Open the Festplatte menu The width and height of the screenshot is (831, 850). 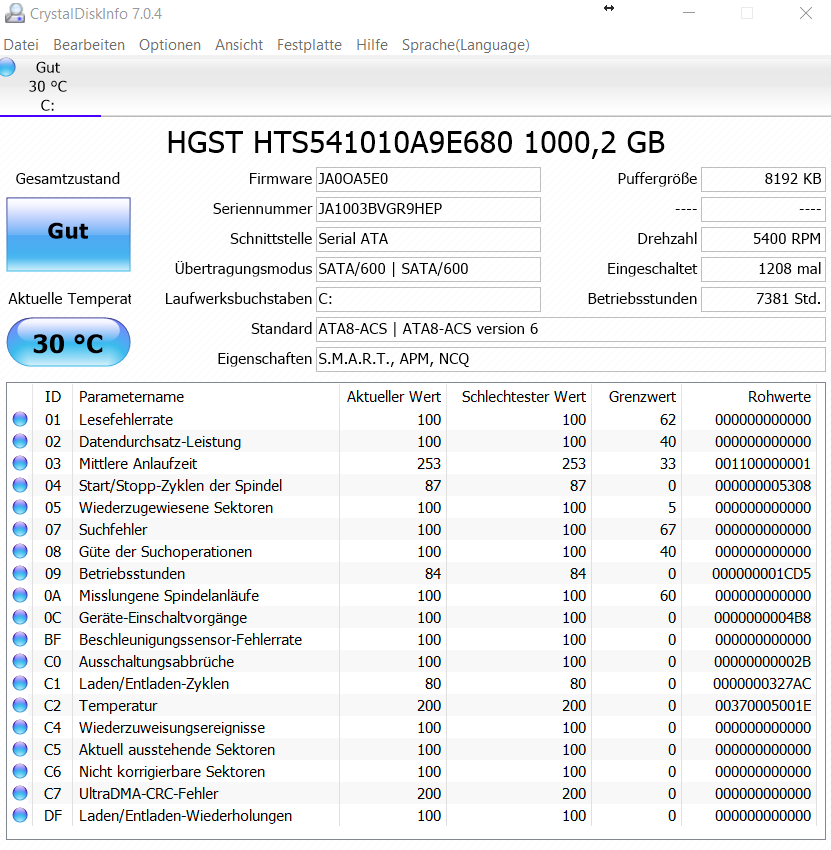click(309, 44)
